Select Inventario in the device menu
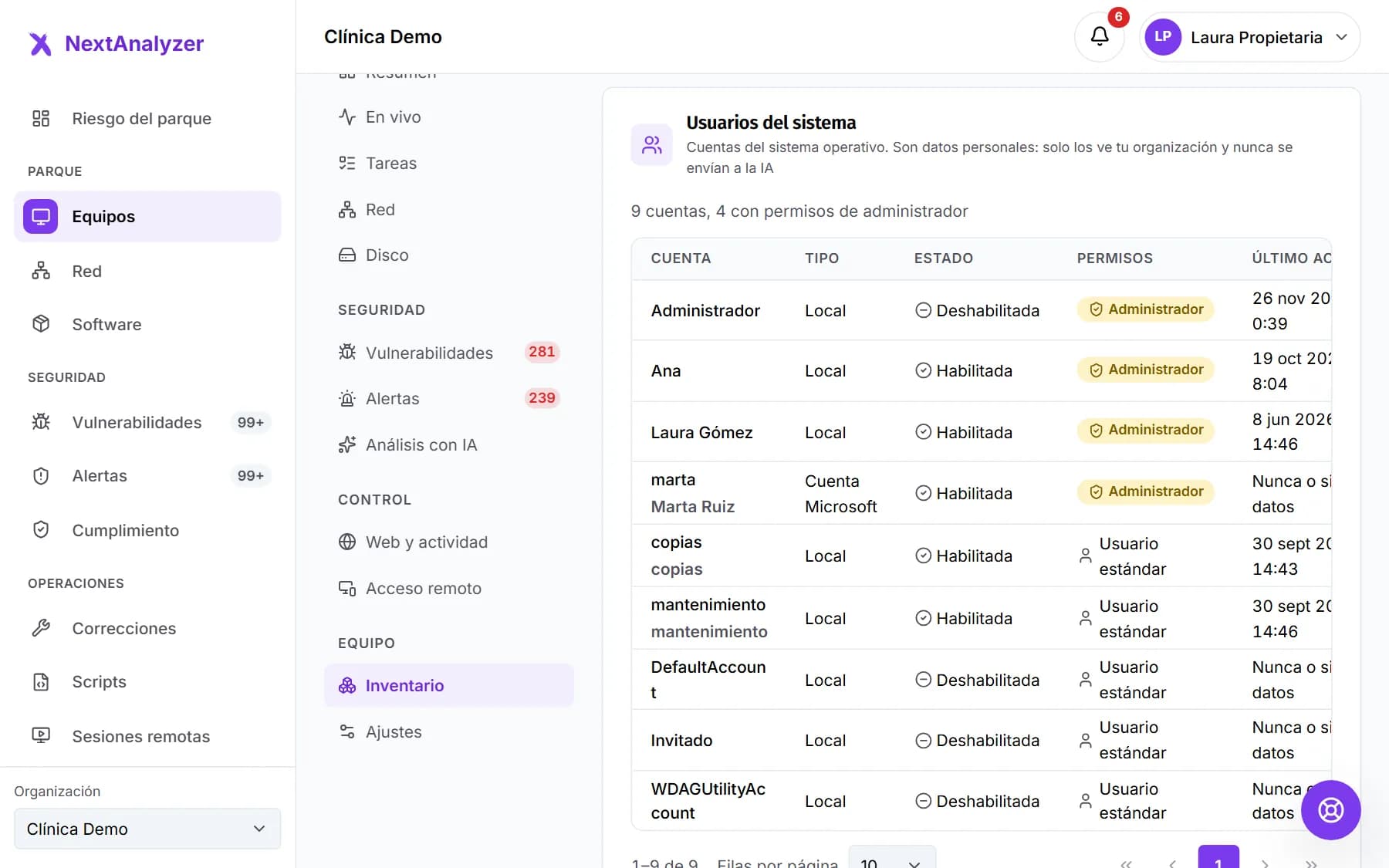 [x=449, y=686]
